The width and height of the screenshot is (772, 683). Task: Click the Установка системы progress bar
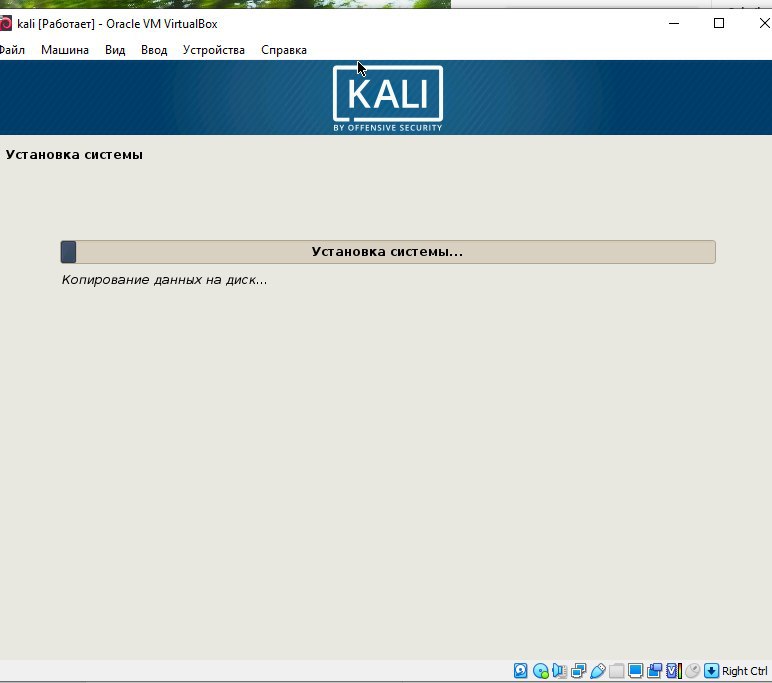click(x=388, y=252)
